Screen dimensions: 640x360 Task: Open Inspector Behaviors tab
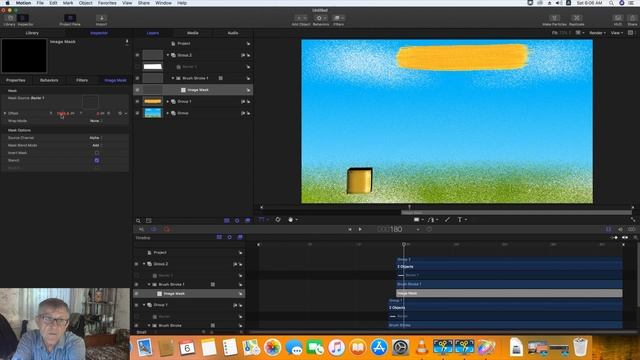(x=49, y=80)
